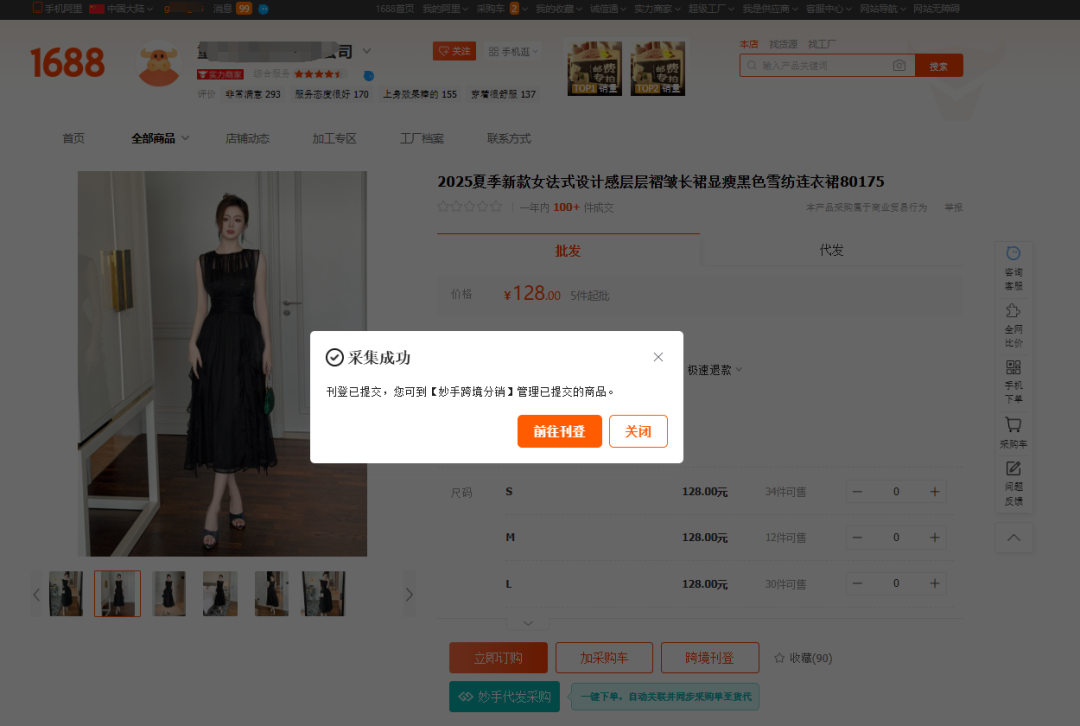
Task: Open the 工厂档案 navigation menu item
Action: coord(421,138)
